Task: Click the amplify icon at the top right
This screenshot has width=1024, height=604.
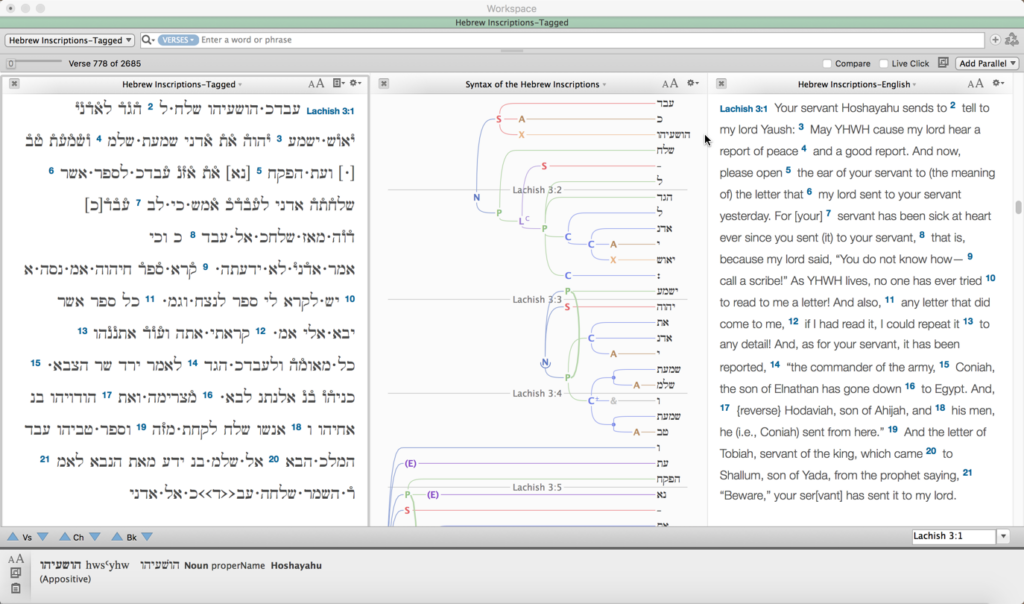Action: pos(1009,40)
